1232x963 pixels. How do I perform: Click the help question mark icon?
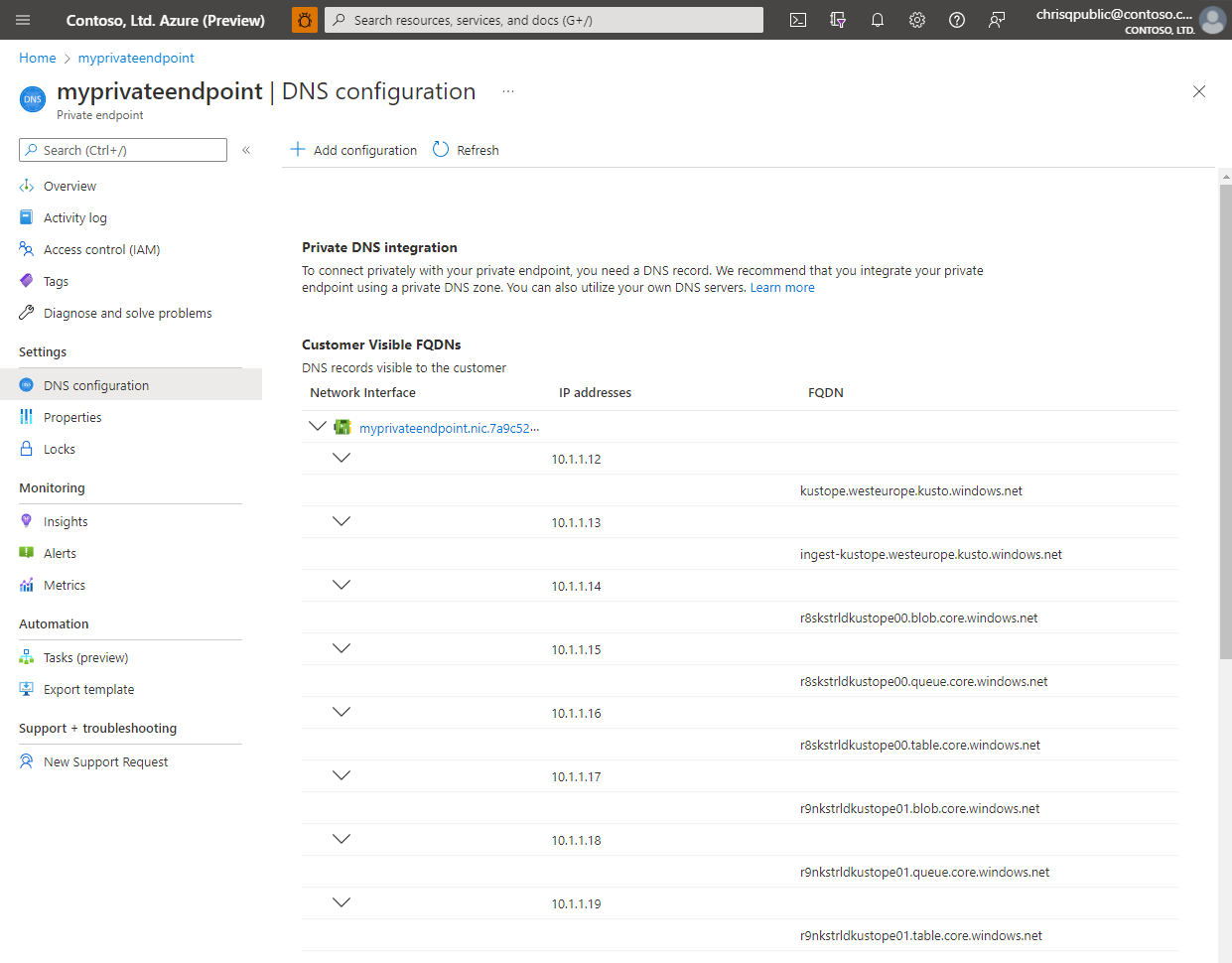[957, 20]
